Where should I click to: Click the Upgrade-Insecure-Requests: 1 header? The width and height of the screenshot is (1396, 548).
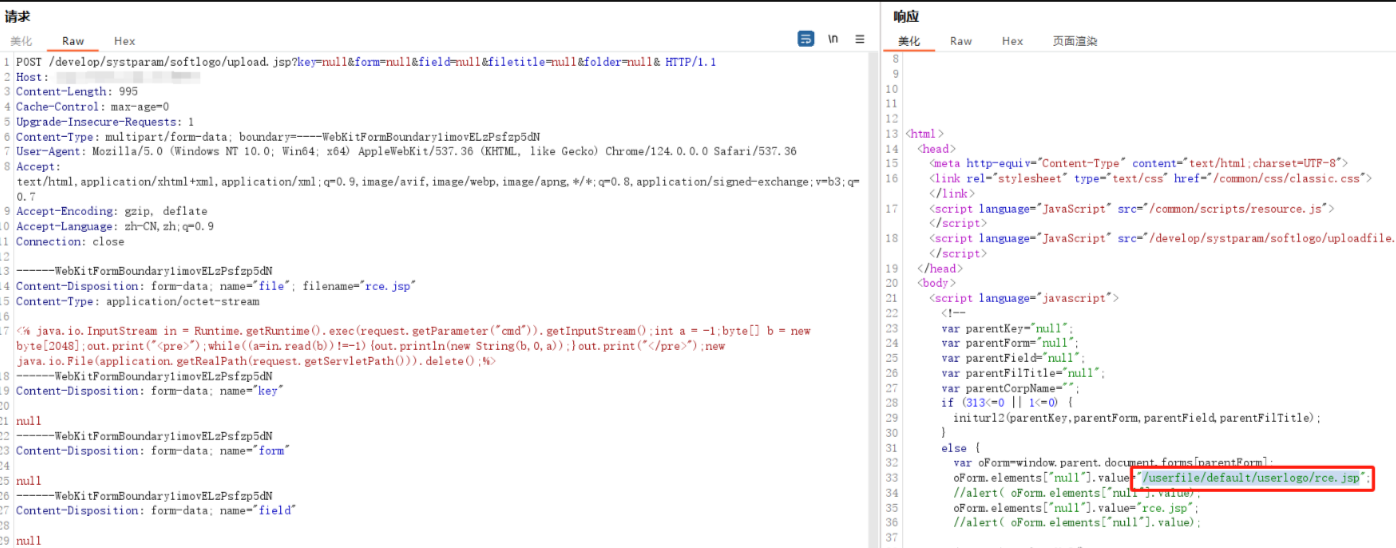105,122
